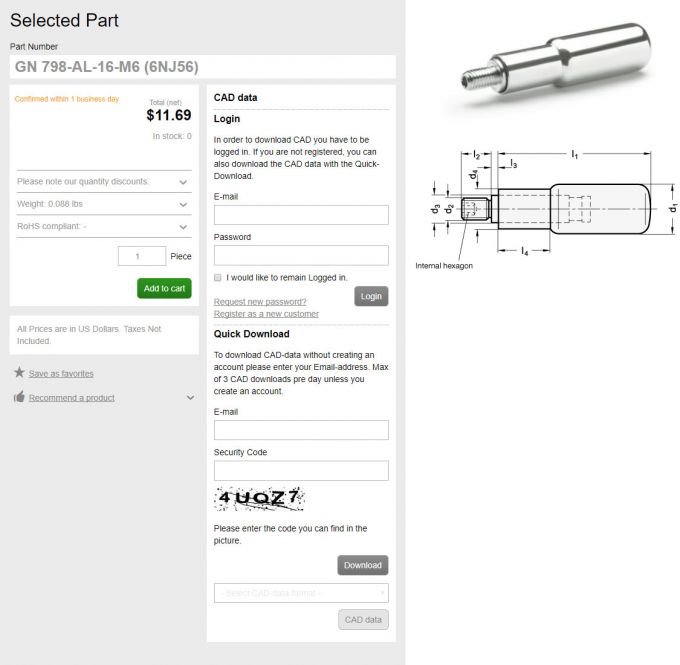Open the Select CAD-data format dropdown
This screenshot has width=680, height=665.
pos(301,593)
